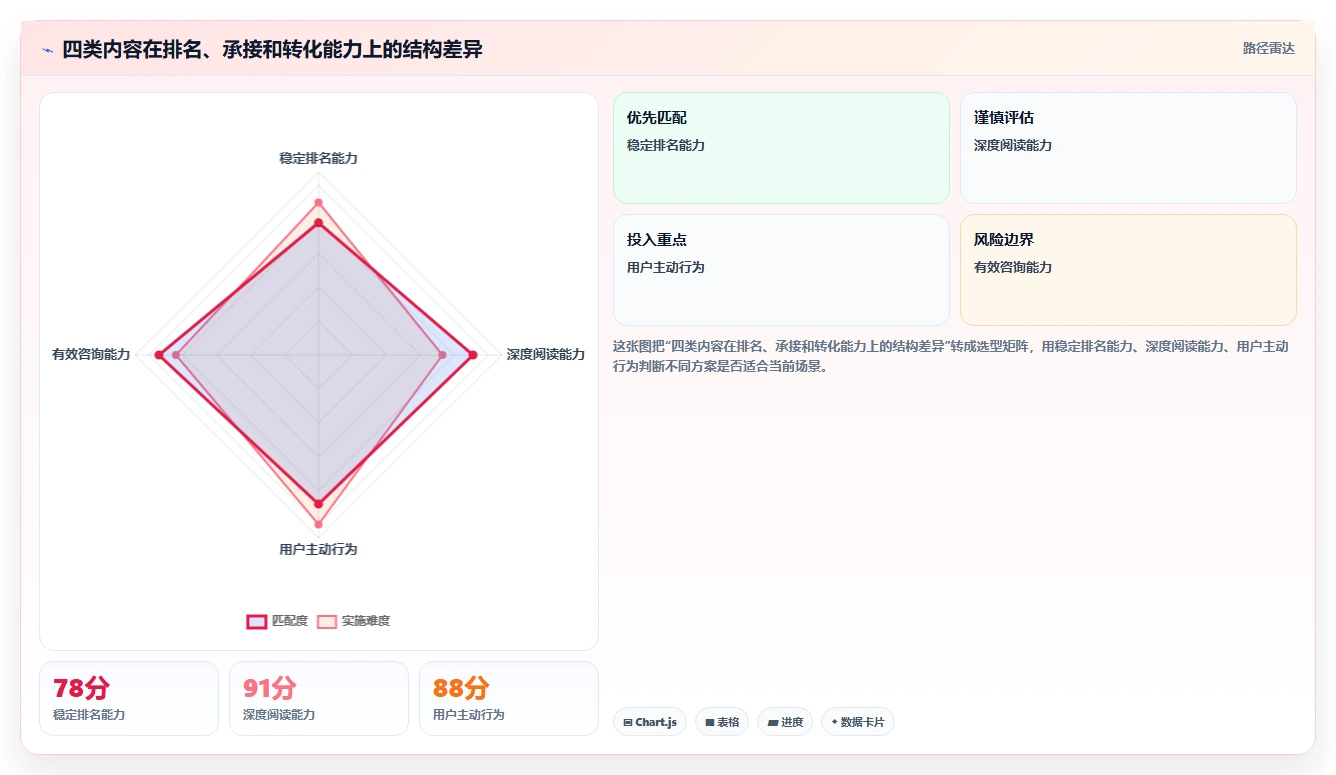Click the pink 实施难度 point on 用户主动行为 axis
The image size is (1336, 775).
(x=318, y=524)
